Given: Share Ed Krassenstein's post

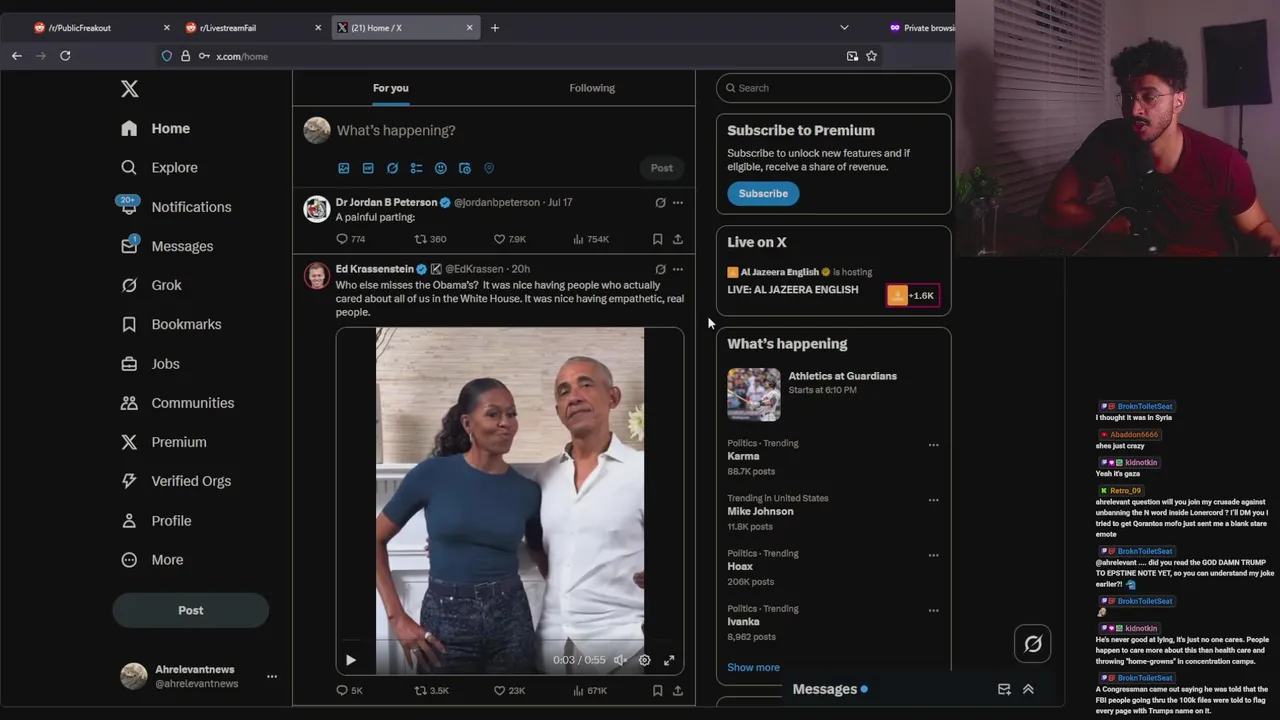Looking at the screenshot, I should tap(678, 690).
